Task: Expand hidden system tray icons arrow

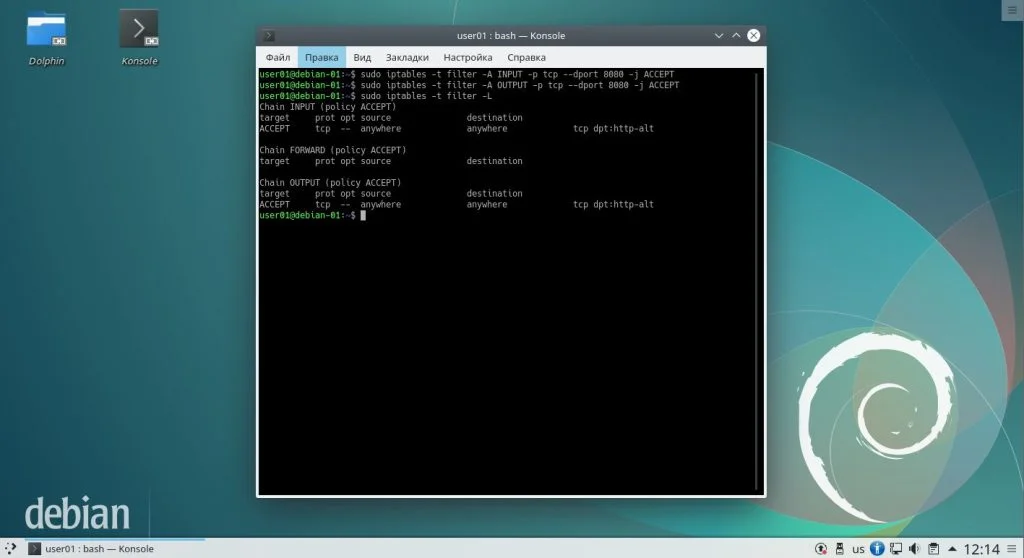Action: click(952, 549)
